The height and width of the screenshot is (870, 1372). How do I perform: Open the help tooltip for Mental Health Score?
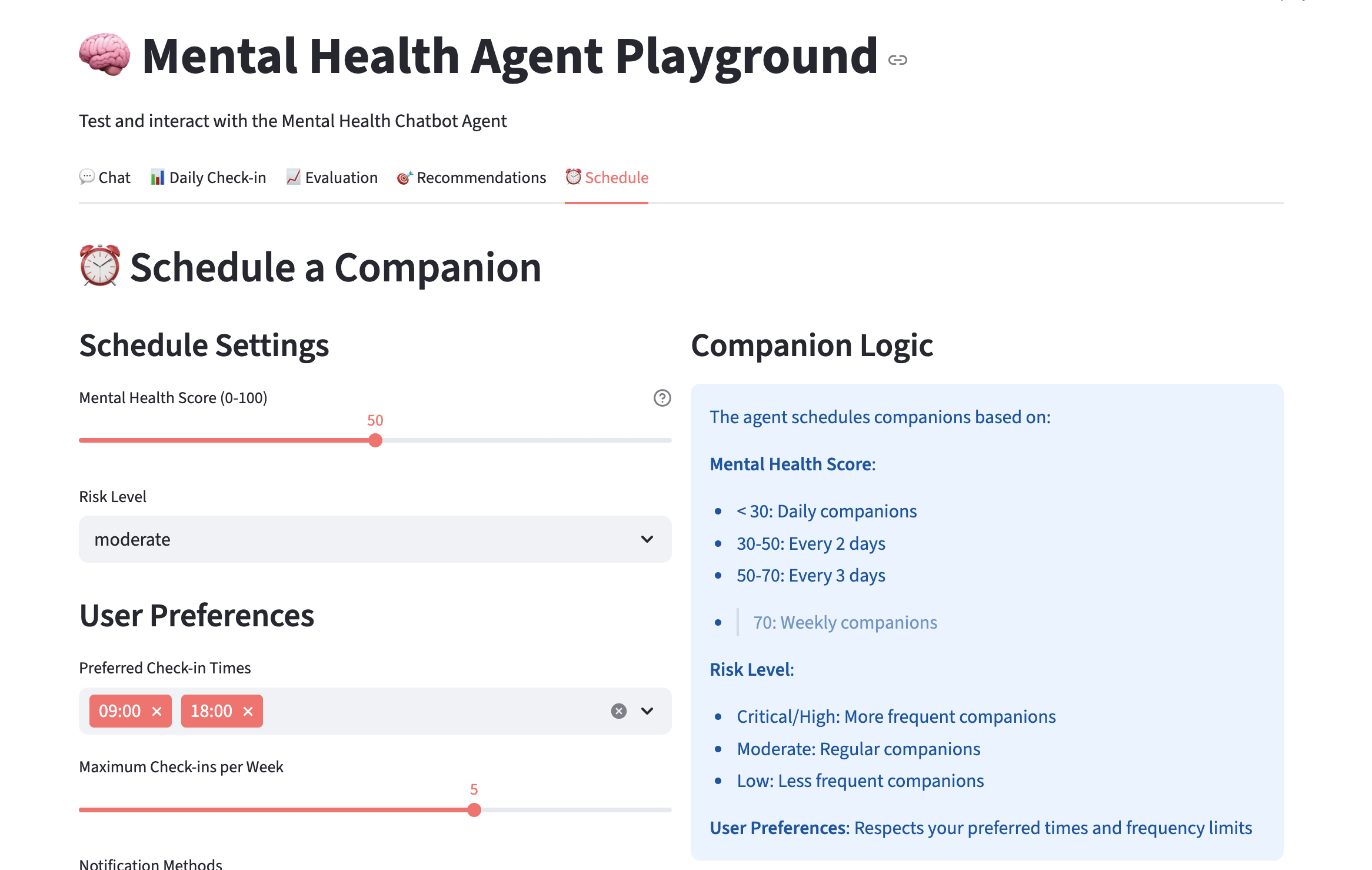click(x=661, y=398)
